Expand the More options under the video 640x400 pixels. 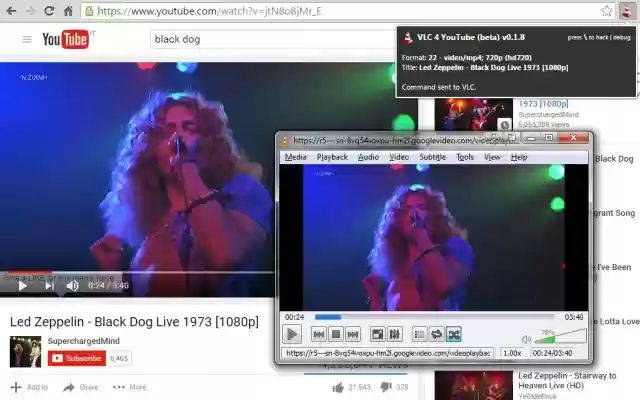[129, 387]
